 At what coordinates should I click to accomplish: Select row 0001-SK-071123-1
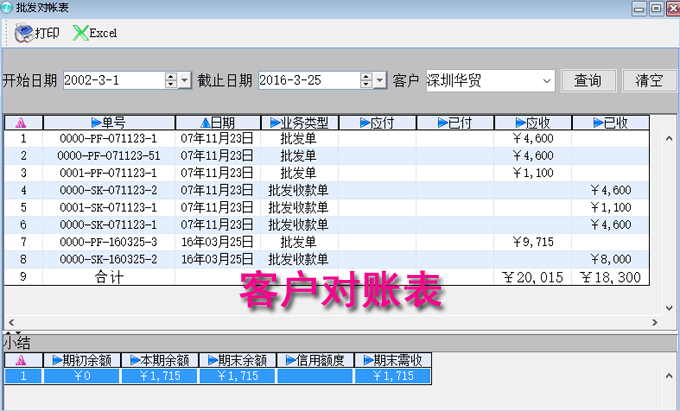[x=327, y=208]
